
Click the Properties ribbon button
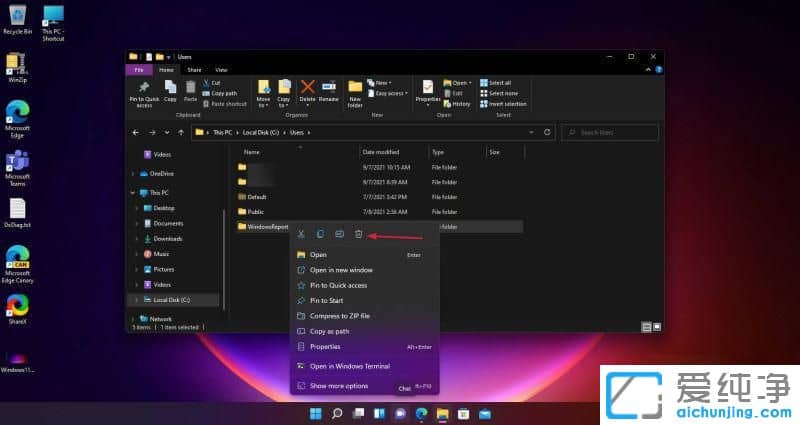pyautogui.click(x=428, y=93)
